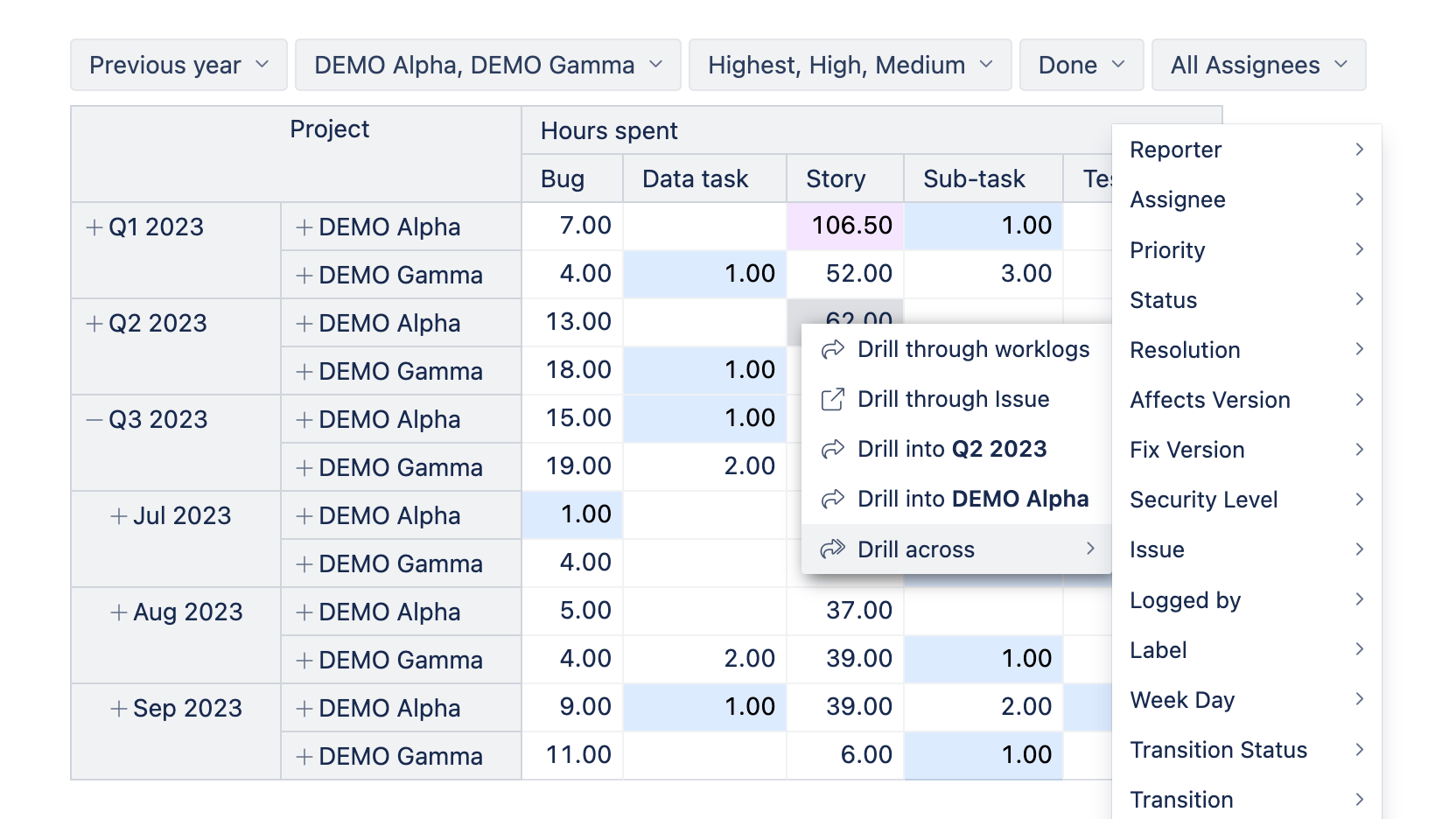Choose Drill through Issue menu entry
The height and width of the screenshot is (819, 1456).
[x=956, y=399]
